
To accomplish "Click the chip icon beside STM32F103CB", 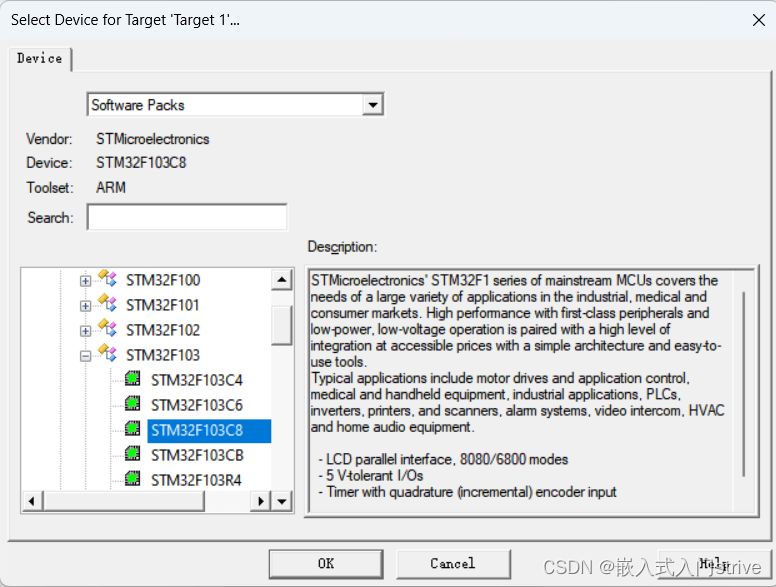I will coord(132,454).
